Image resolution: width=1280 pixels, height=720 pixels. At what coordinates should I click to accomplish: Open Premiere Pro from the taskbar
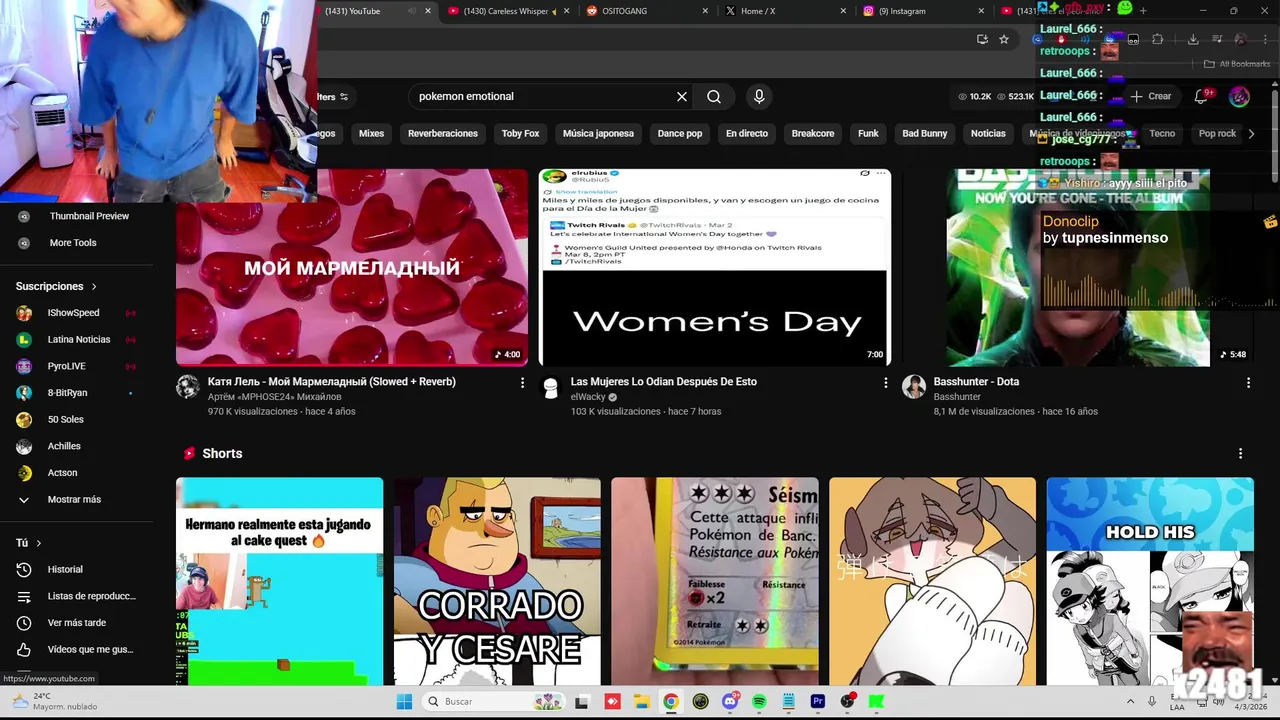[x=817, y=702]
